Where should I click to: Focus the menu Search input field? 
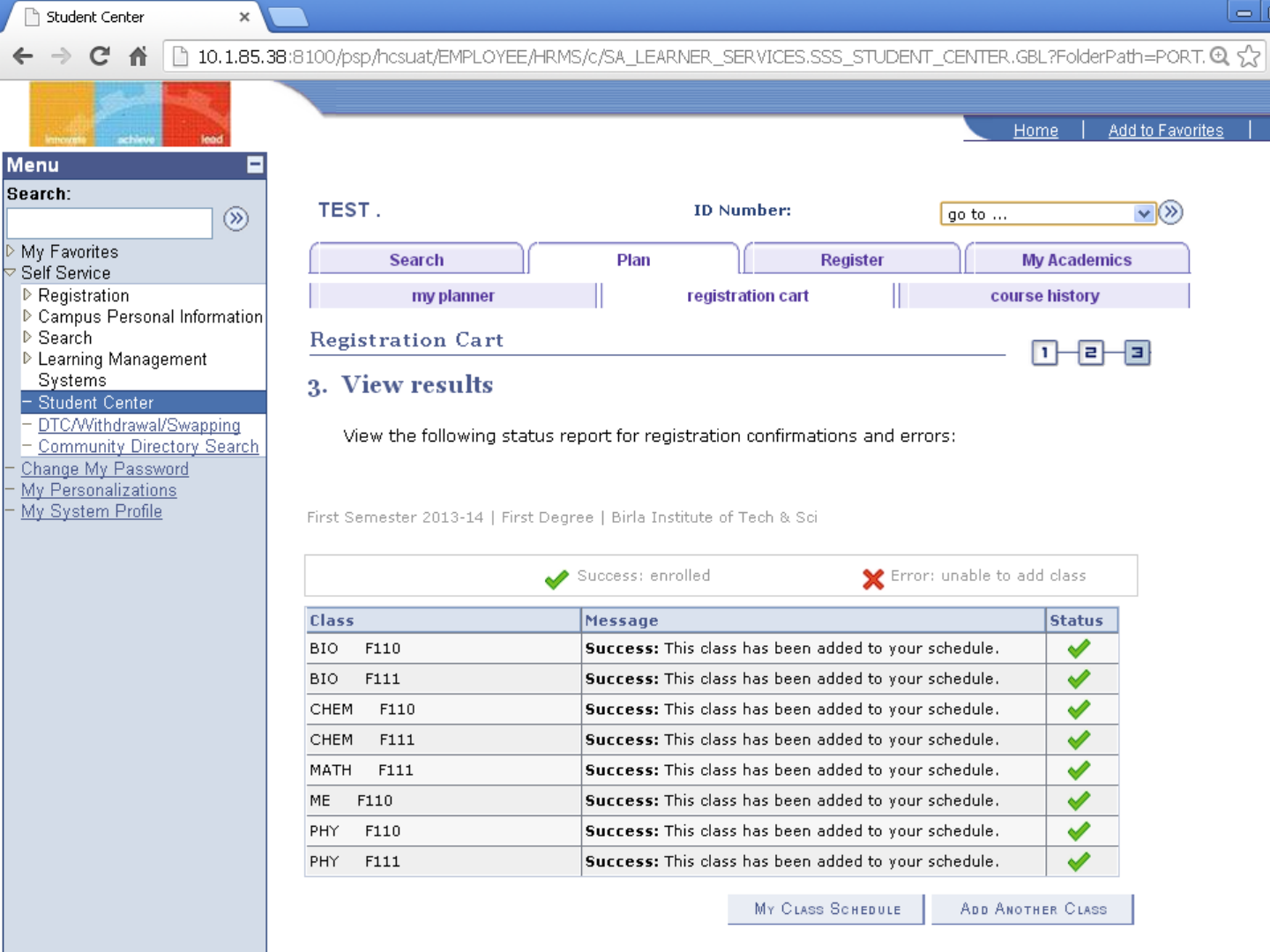pyautogui.click(x=109, y=223)
